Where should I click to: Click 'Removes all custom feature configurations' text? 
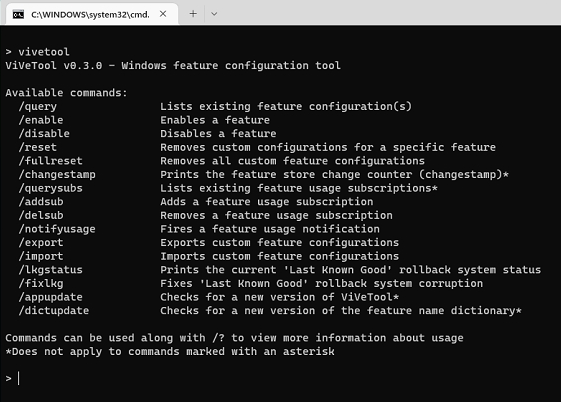coord(292,161)
